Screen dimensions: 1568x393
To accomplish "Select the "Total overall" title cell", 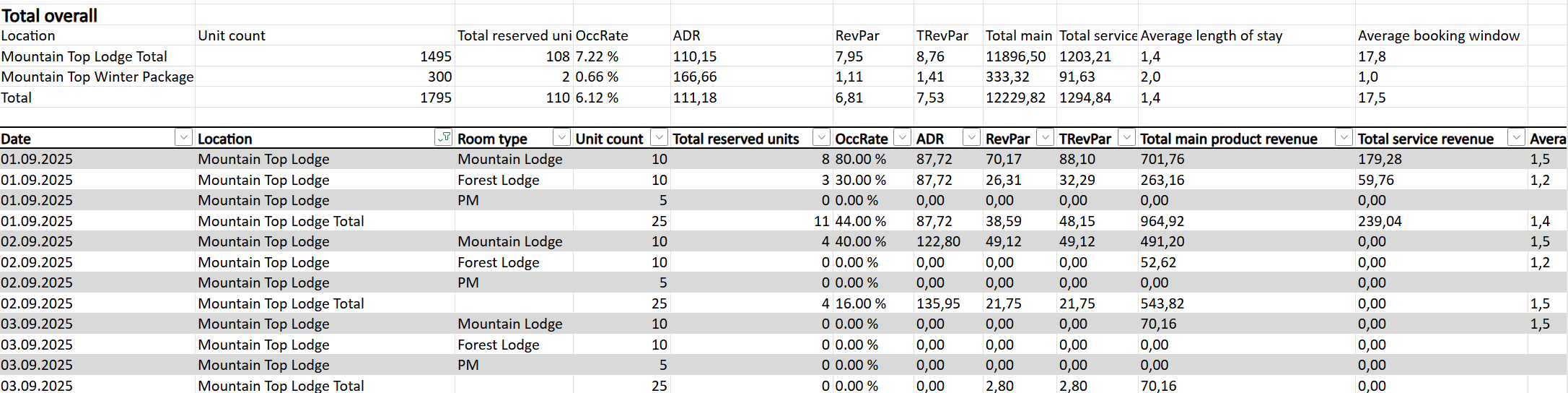I will (x=50, y=15).
